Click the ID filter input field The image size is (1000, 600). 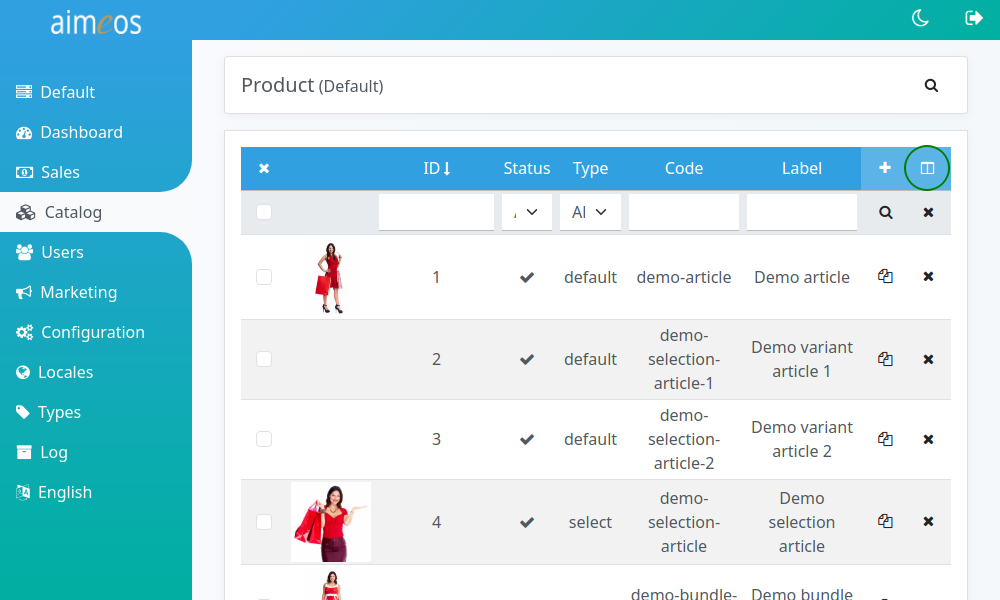[436, 212]
